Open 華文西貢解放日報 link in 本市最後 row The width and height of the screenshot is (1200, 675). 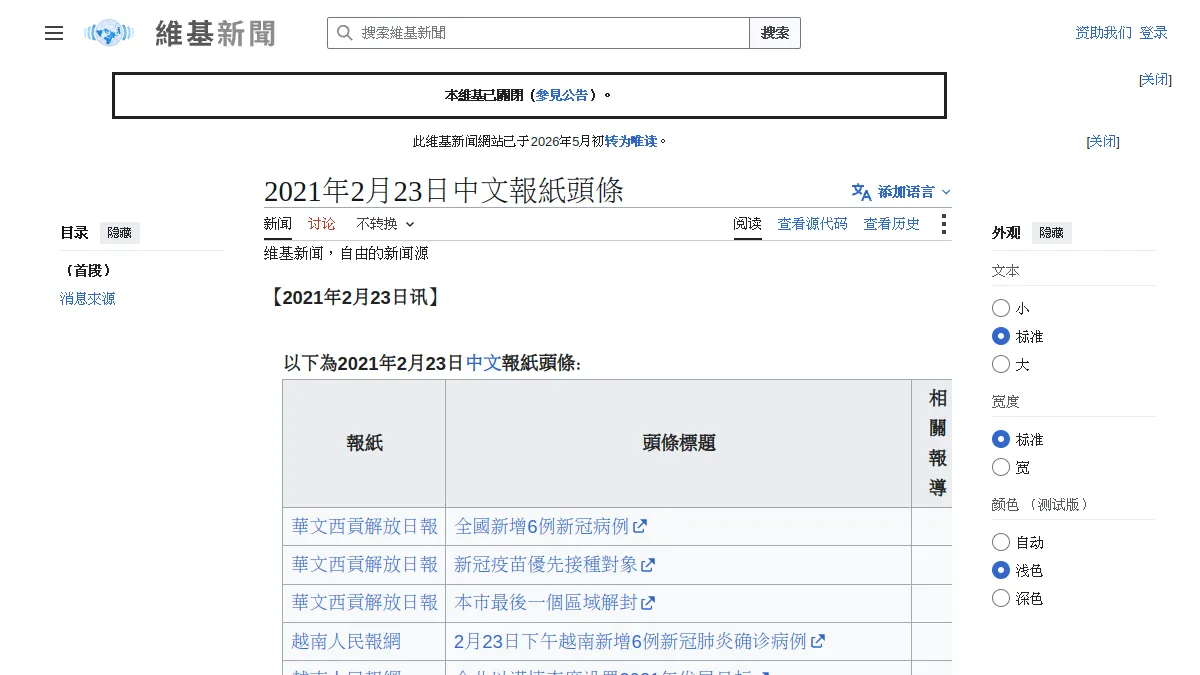(x=365, y=603)
